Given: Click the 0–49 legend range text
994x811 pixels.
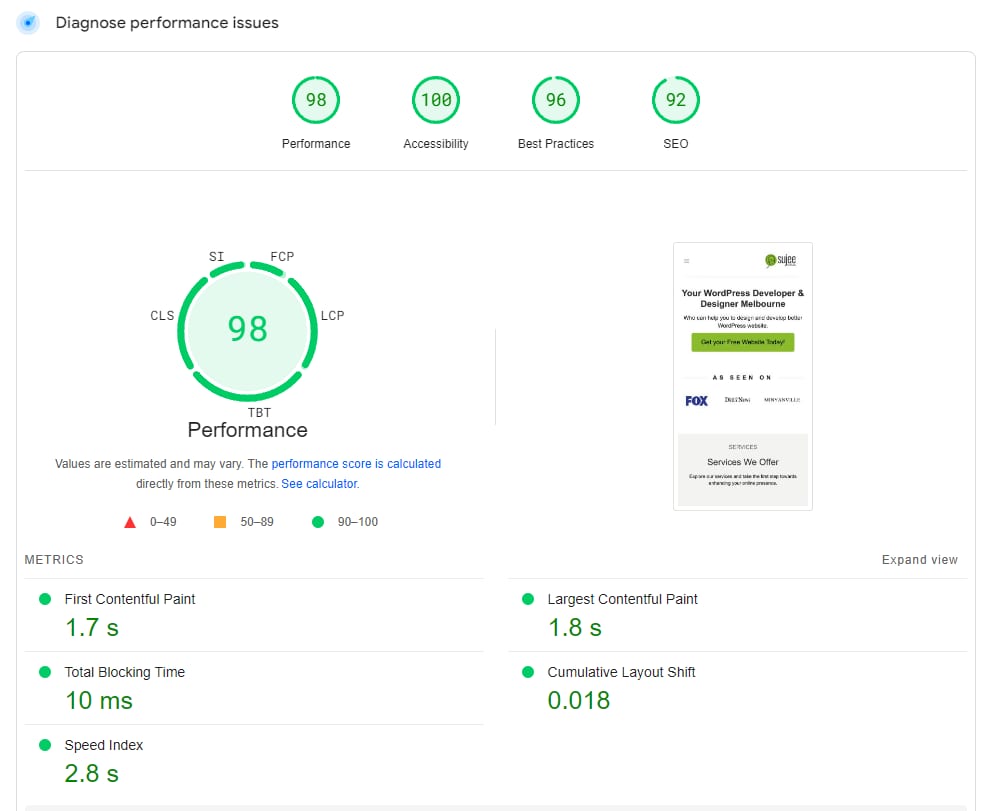Looking at the screenshot, I should (x=163, y=522).
